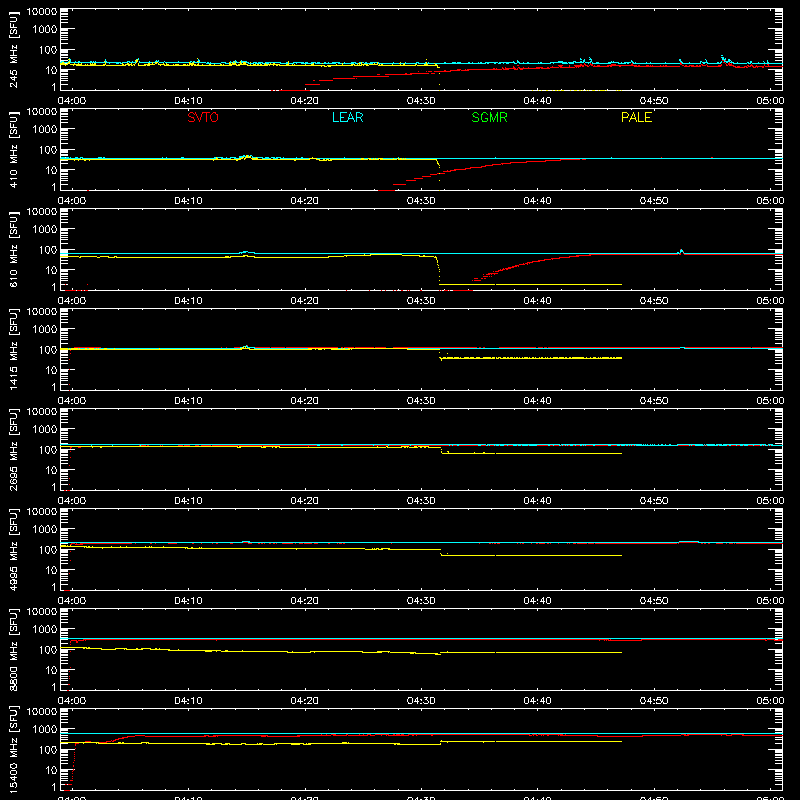Click the 04:00 tick below the 4995 MHz plot
This screenshot has width=800, height=800.
coord(72,601)
